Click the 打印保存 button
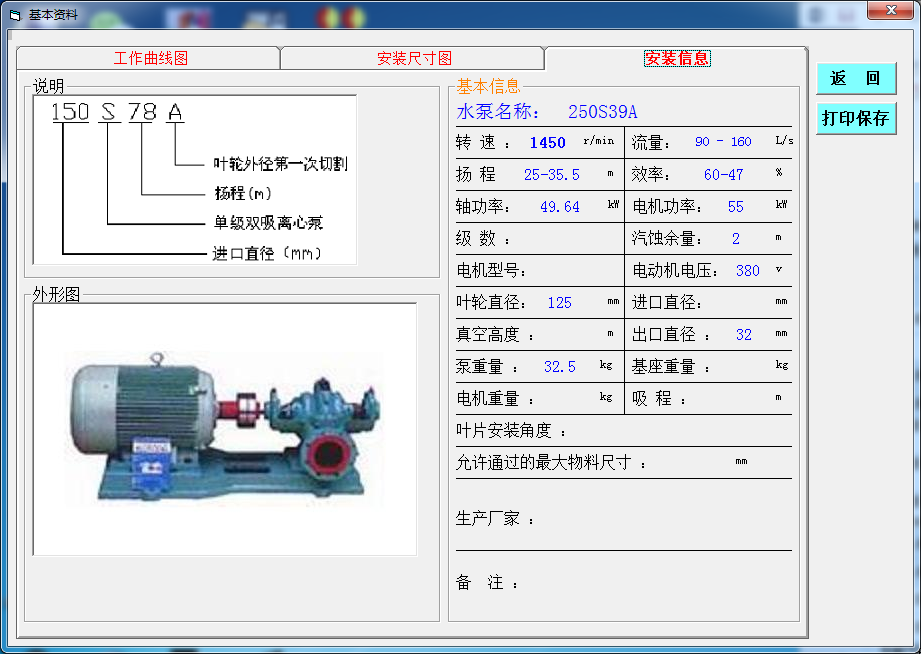Image resolution: width=921 pixels, height=654 pixels. point(856,118)
